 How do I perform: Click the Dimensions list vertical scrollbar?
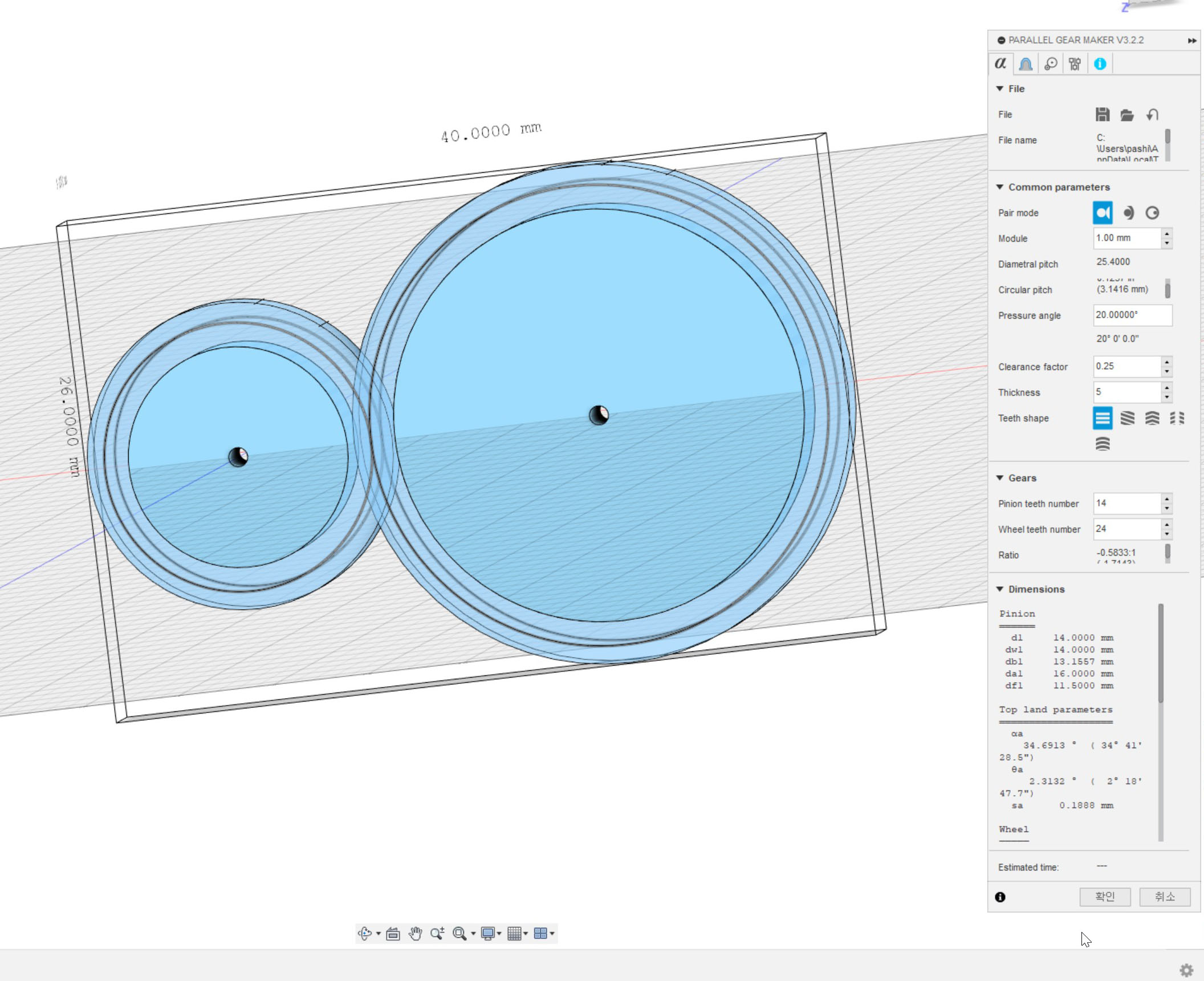click(1161, 653)
